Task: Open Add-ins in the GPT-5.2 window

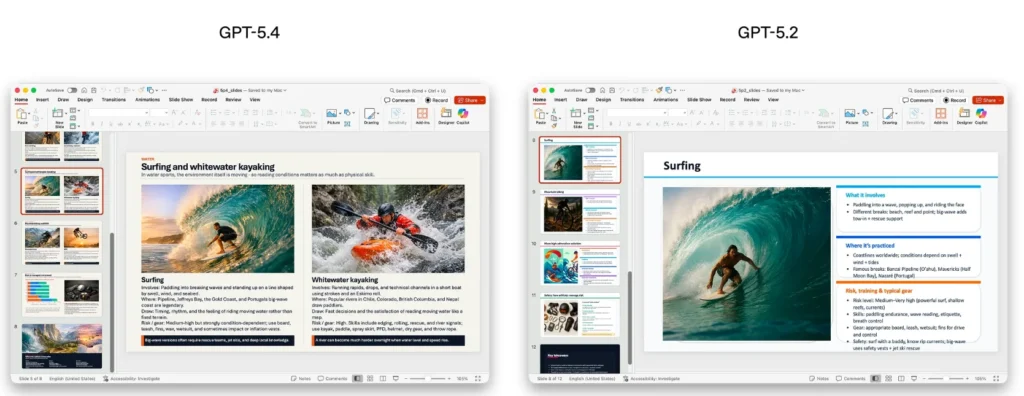Action: click(940, 116)
